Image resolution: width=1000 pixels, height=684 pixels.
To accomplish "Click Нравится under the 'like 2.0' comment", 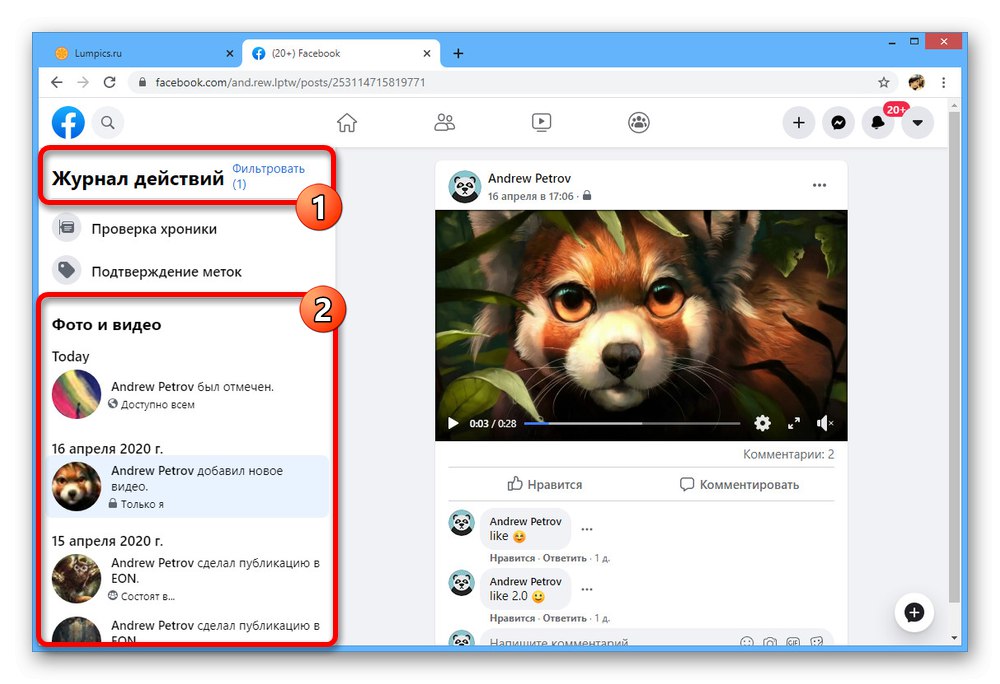I will 512,618.
